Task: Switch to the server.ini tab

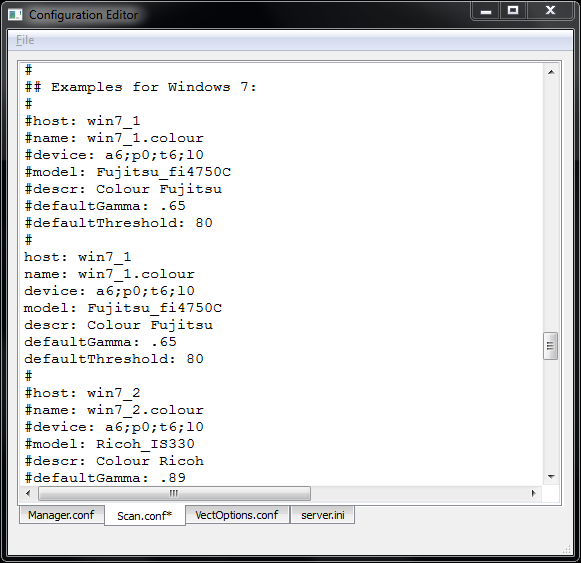Action: point(323,515)
